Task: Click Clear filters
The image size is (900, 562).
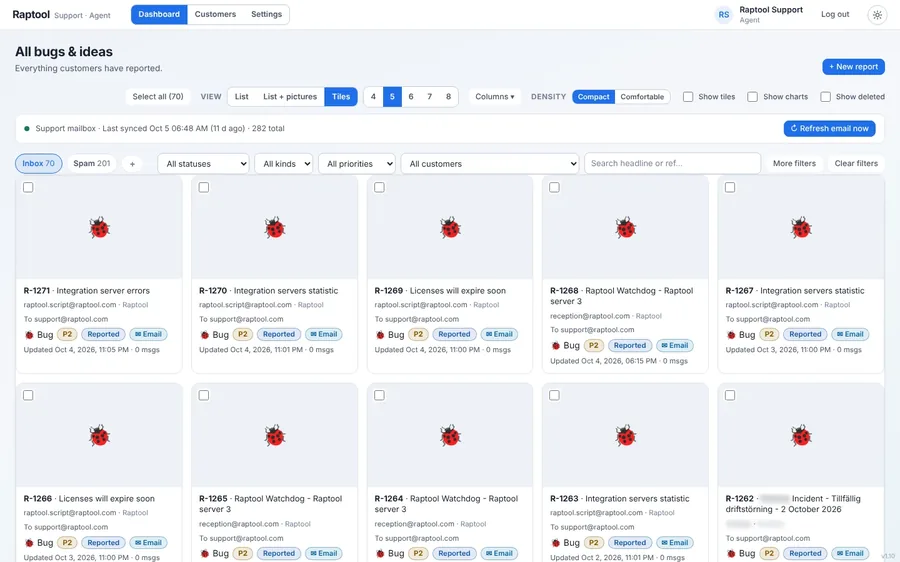Action: pos(856,164)
